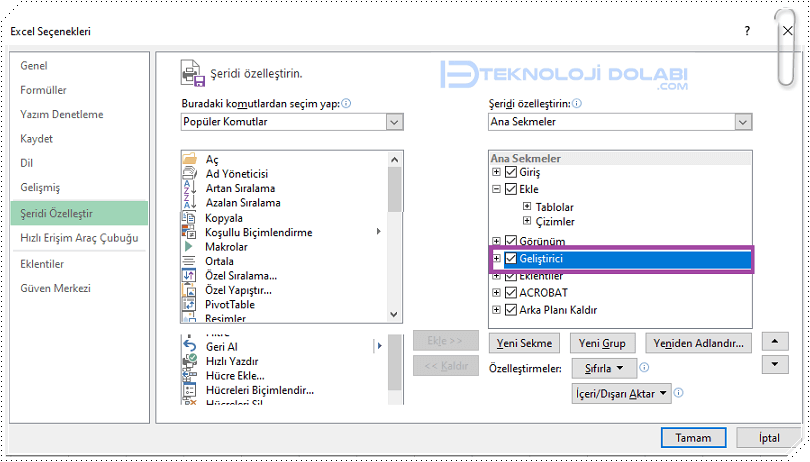The image size is (810, 462).
Task: Toggle the ACROBAT tab checkbox
Action: tap(512, 293)
